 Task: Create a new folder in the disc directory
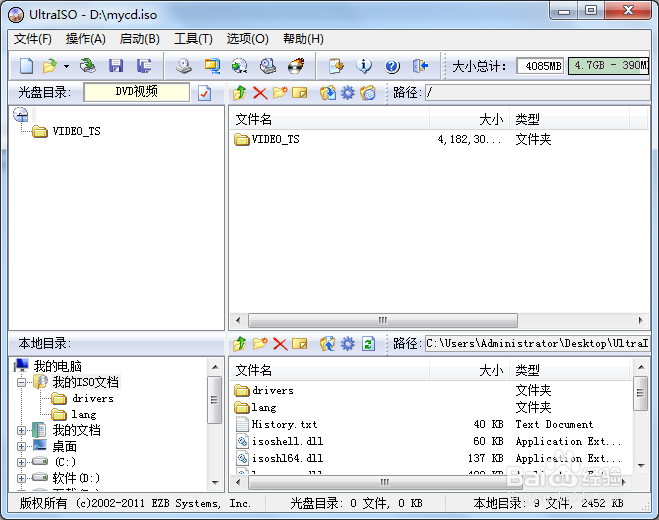tap(280, 92)
